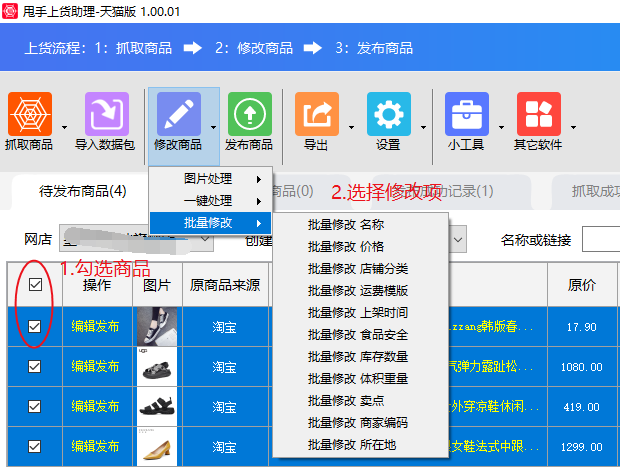Viewport: 620px width, 467px height.
Task: Click 编辑发布 in the 1299.00 row
Action: pos(95,446)
